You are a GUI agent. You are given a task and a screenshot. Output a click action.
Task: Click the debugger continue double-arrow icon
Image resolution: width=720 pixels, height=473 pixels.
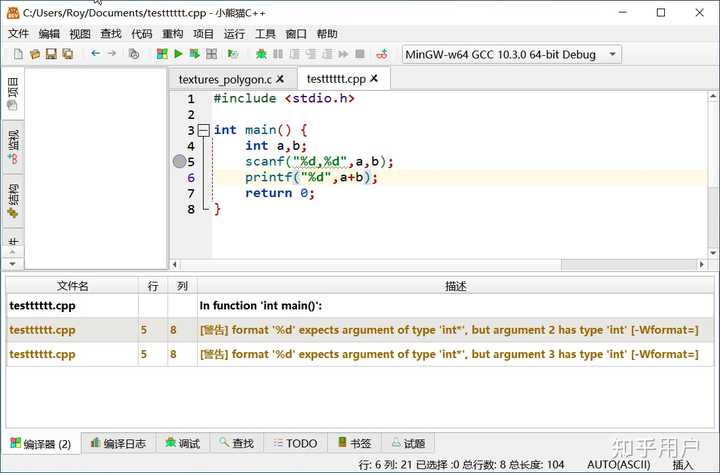343,54
